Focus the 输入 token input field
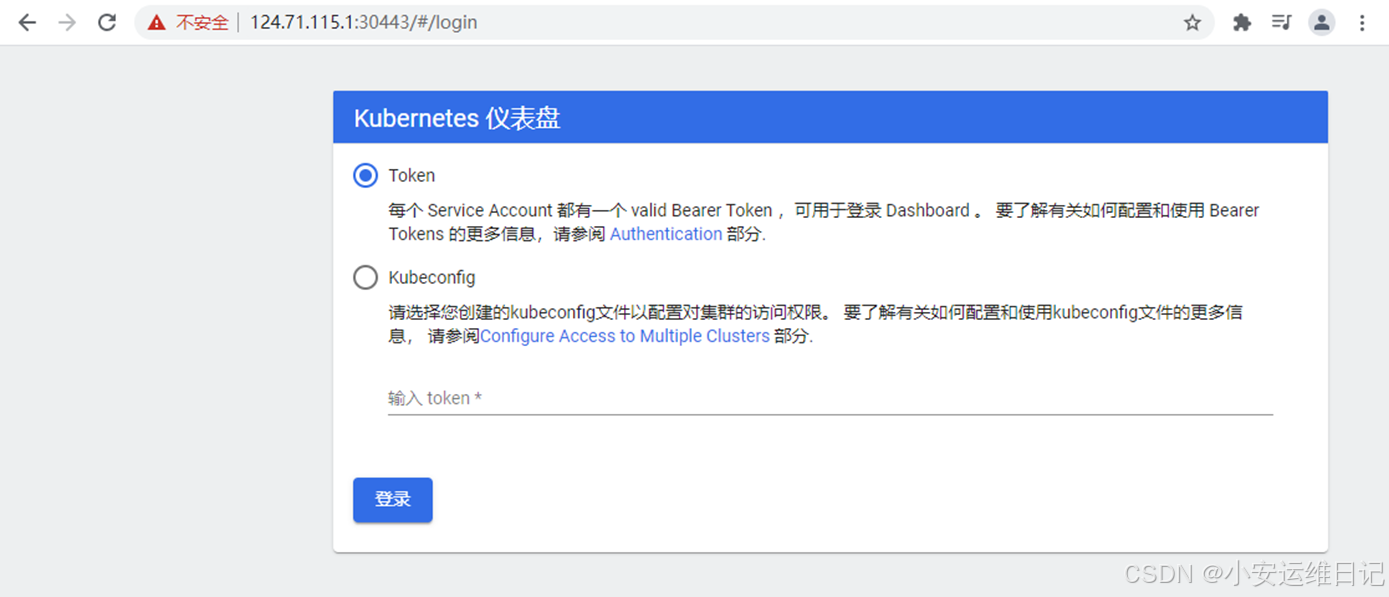The width and height of the screenshot is (1389, 597). tap(830, 398)
